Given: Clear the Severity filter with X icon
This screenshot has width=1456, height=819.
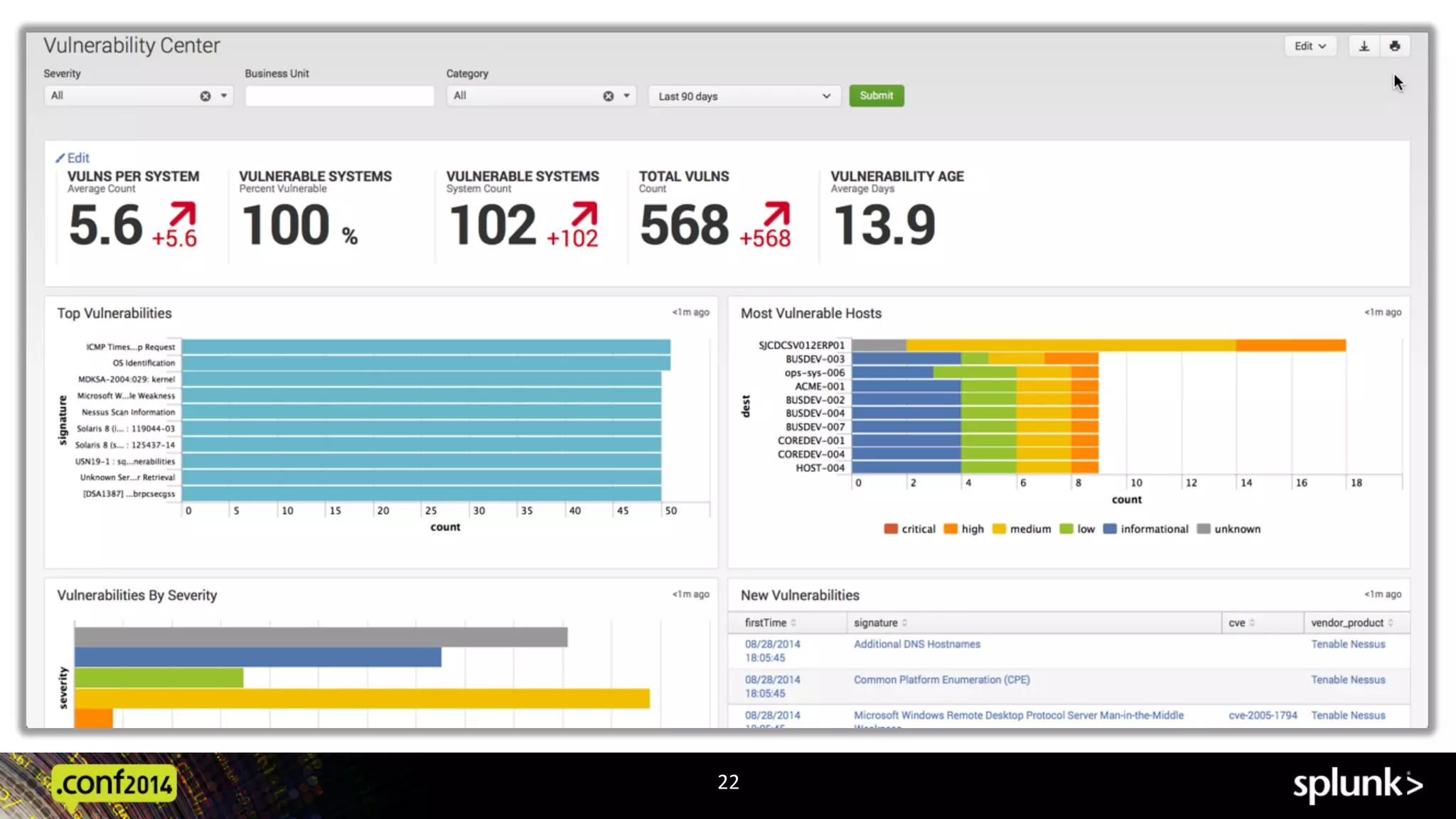Looking at the screenshot, I should tap(205, 96).
